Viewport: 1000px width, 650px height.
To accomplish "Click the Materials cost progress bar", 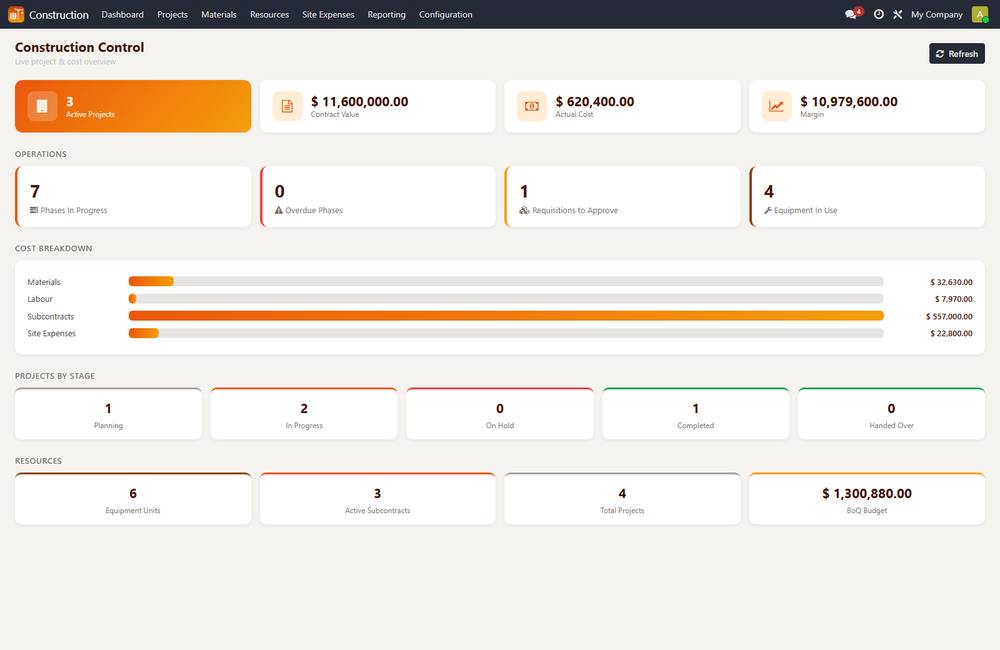I will [x=506, y=281].
